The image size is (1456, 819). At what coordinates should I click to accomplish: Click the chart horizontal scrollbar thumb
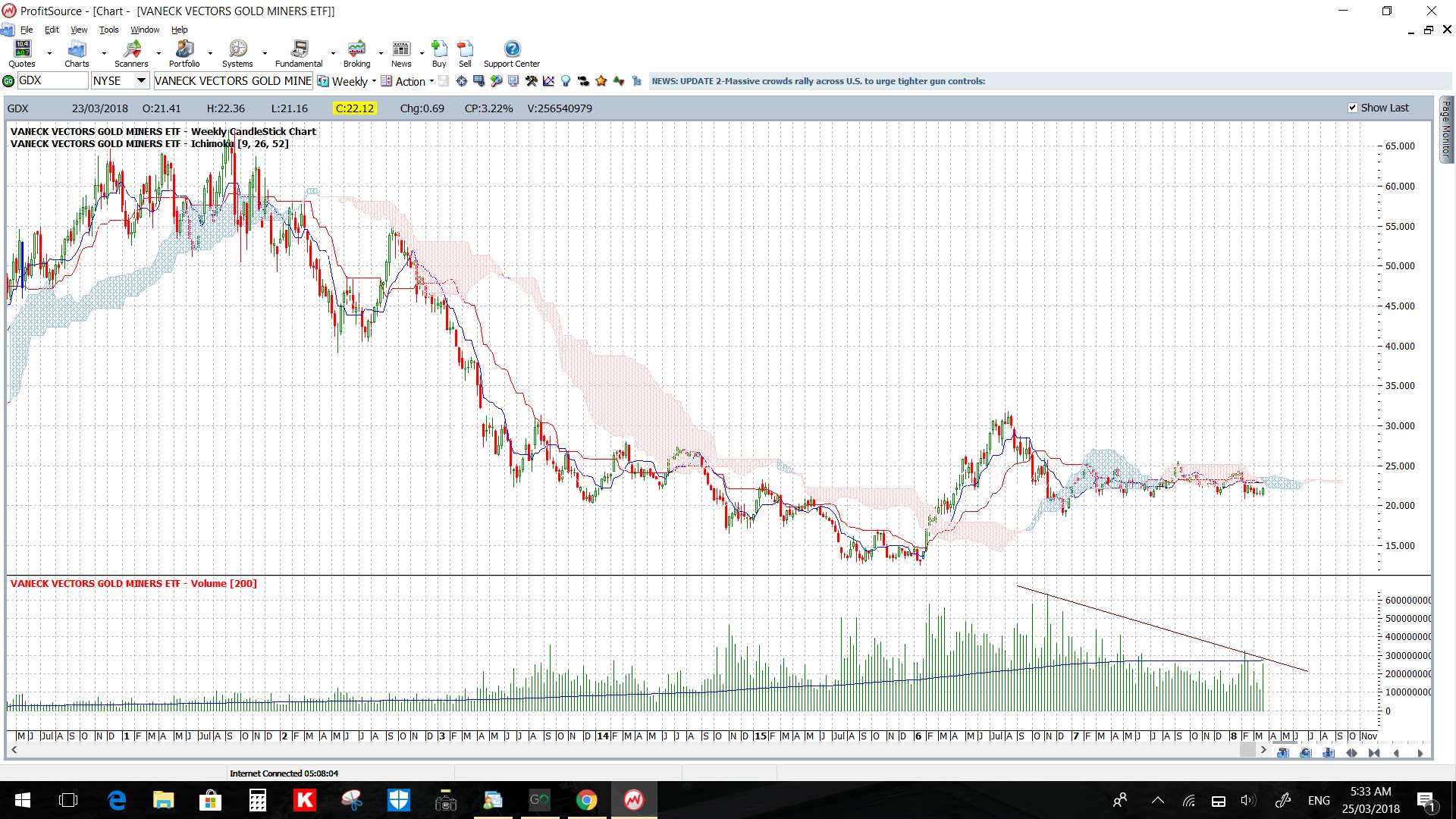point(1247,750)
